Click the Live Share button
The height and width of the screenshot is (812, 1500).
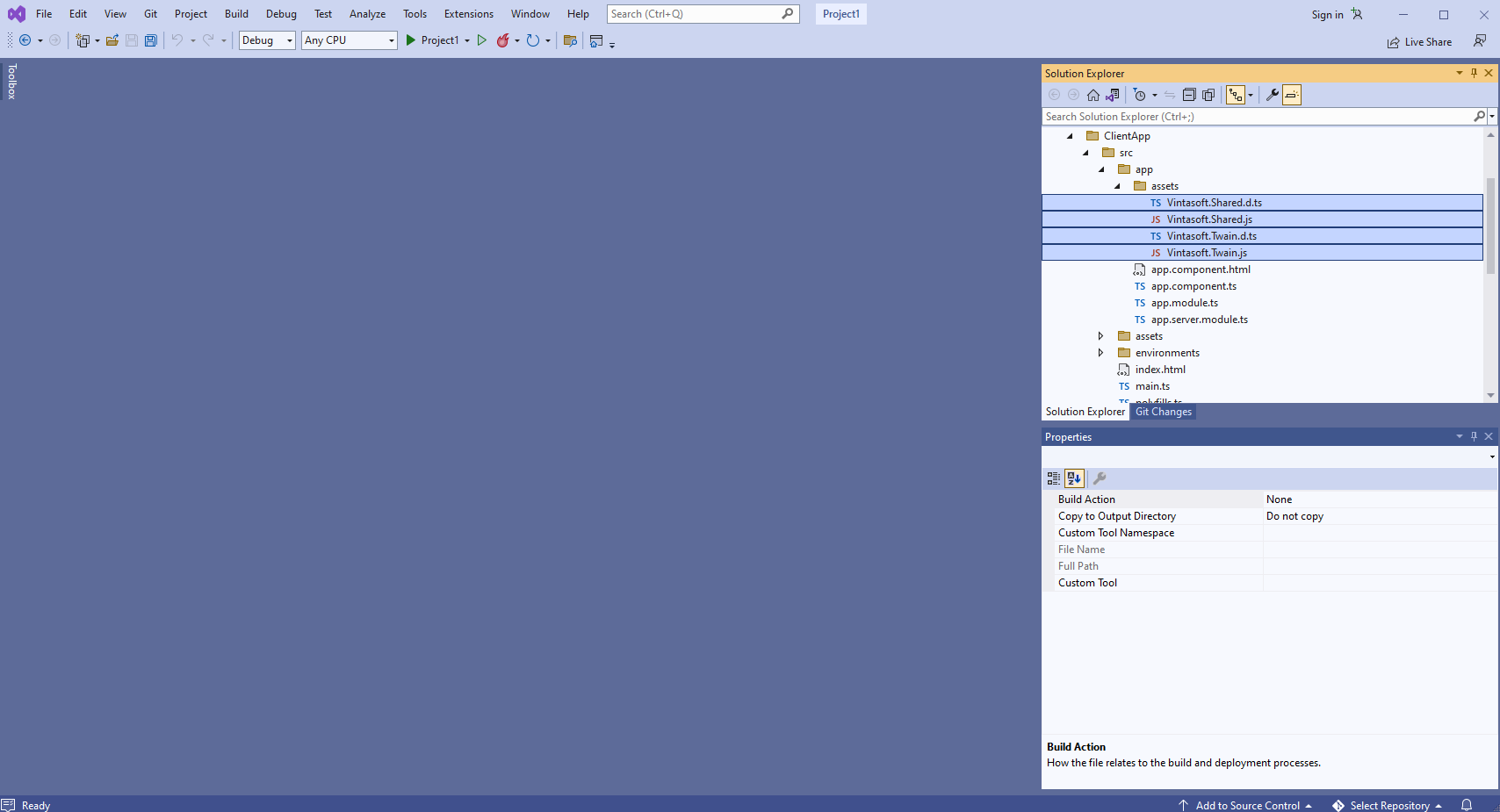[x=1419, y=42]
